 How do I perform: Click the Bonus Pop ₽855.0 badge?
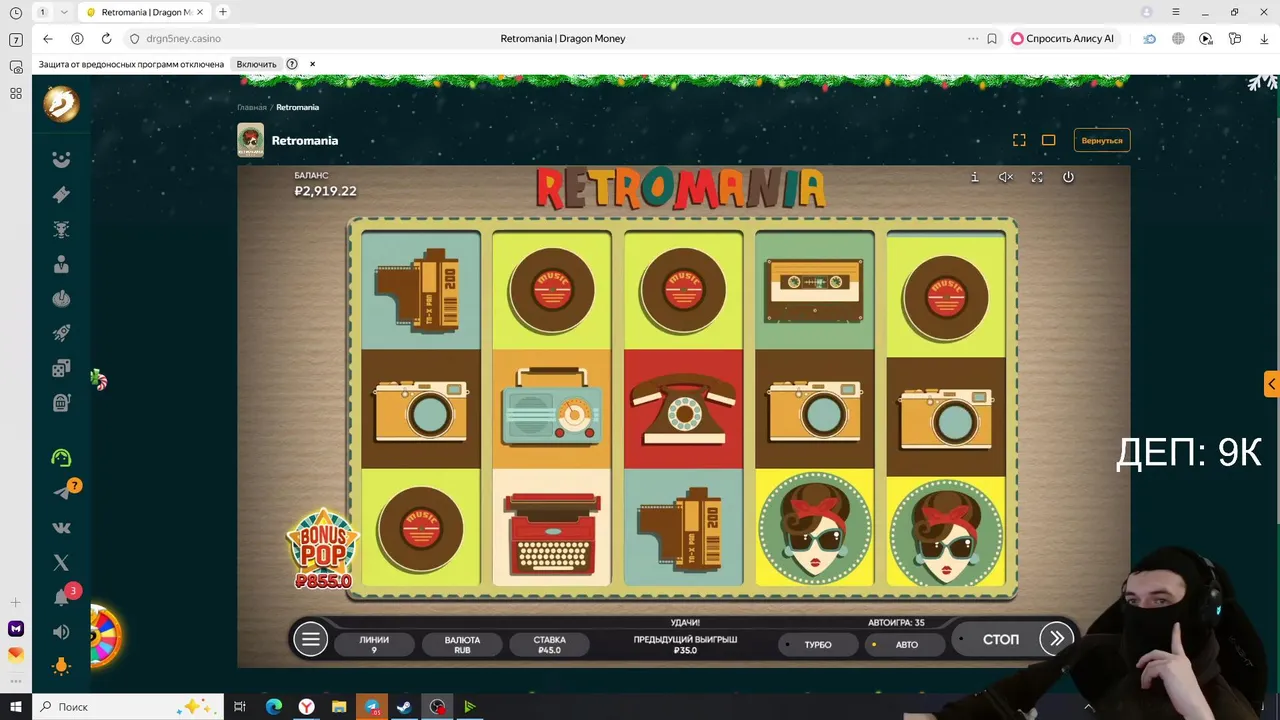322,549
